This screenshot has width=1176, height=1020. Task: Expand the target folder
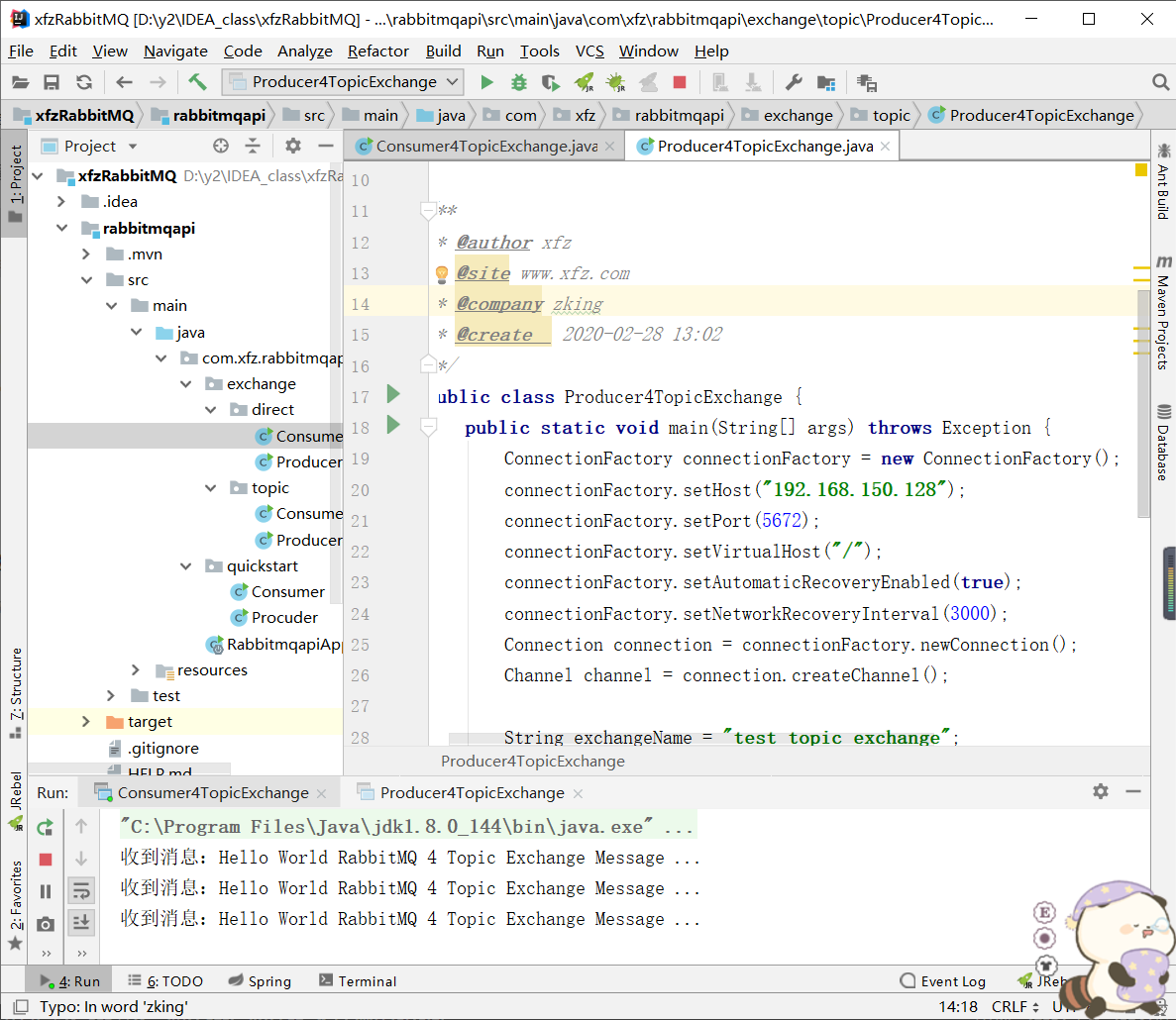tap(86, 722)
